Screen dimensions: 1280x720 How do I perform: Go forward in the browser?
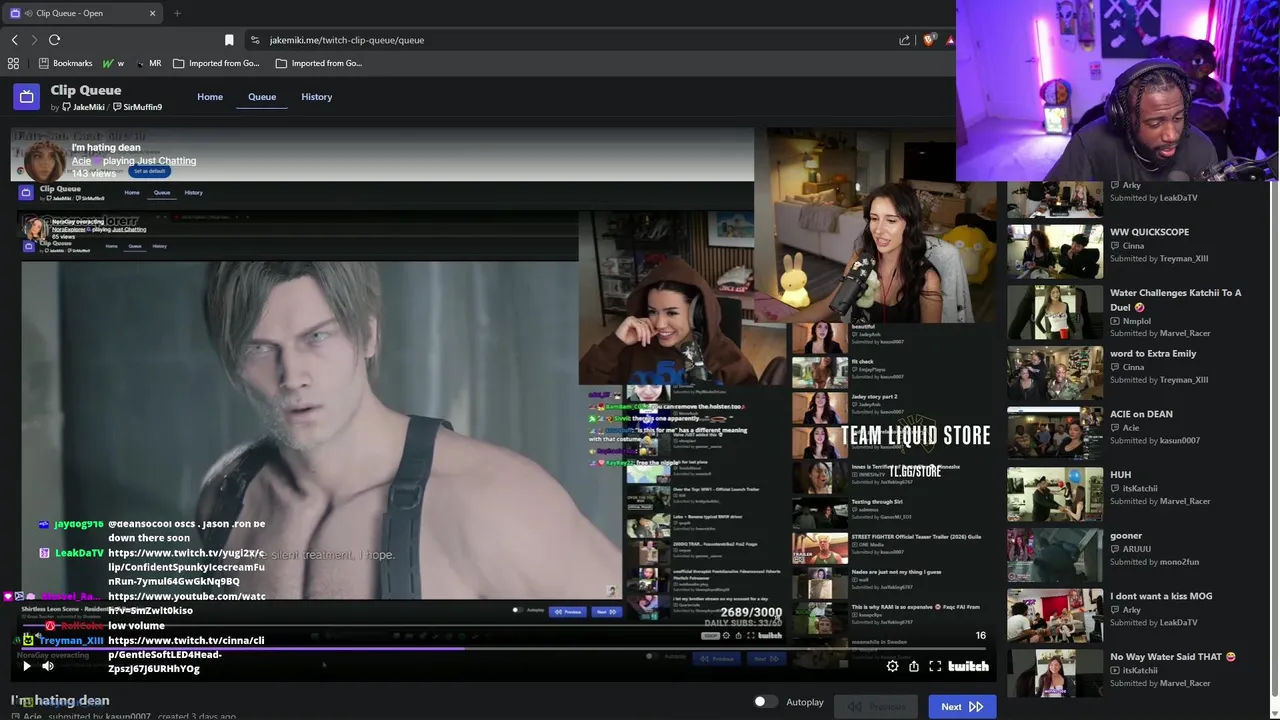coord(34,40)
